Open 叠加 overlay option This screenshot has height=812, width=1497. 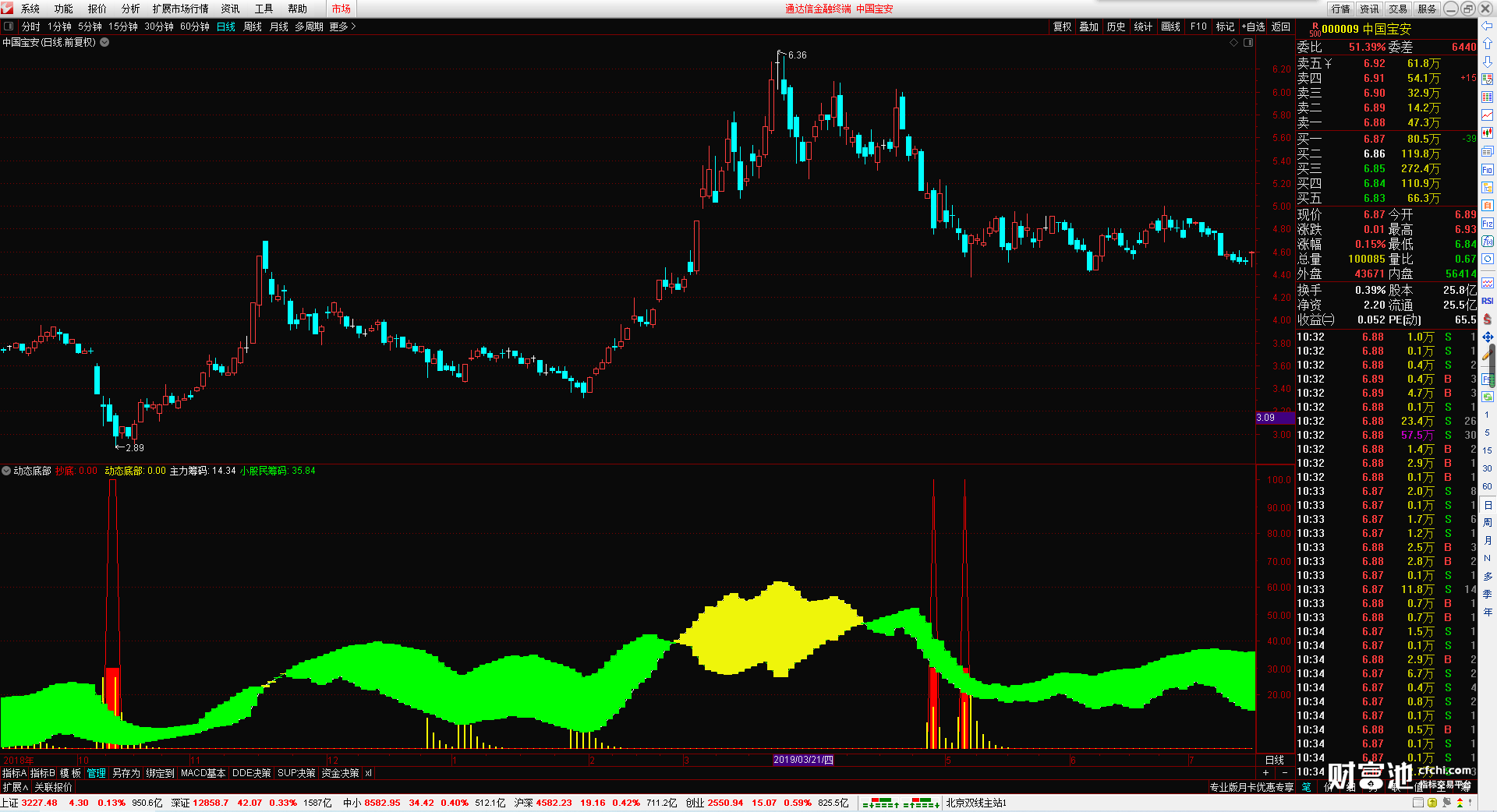pos(1088,26)
